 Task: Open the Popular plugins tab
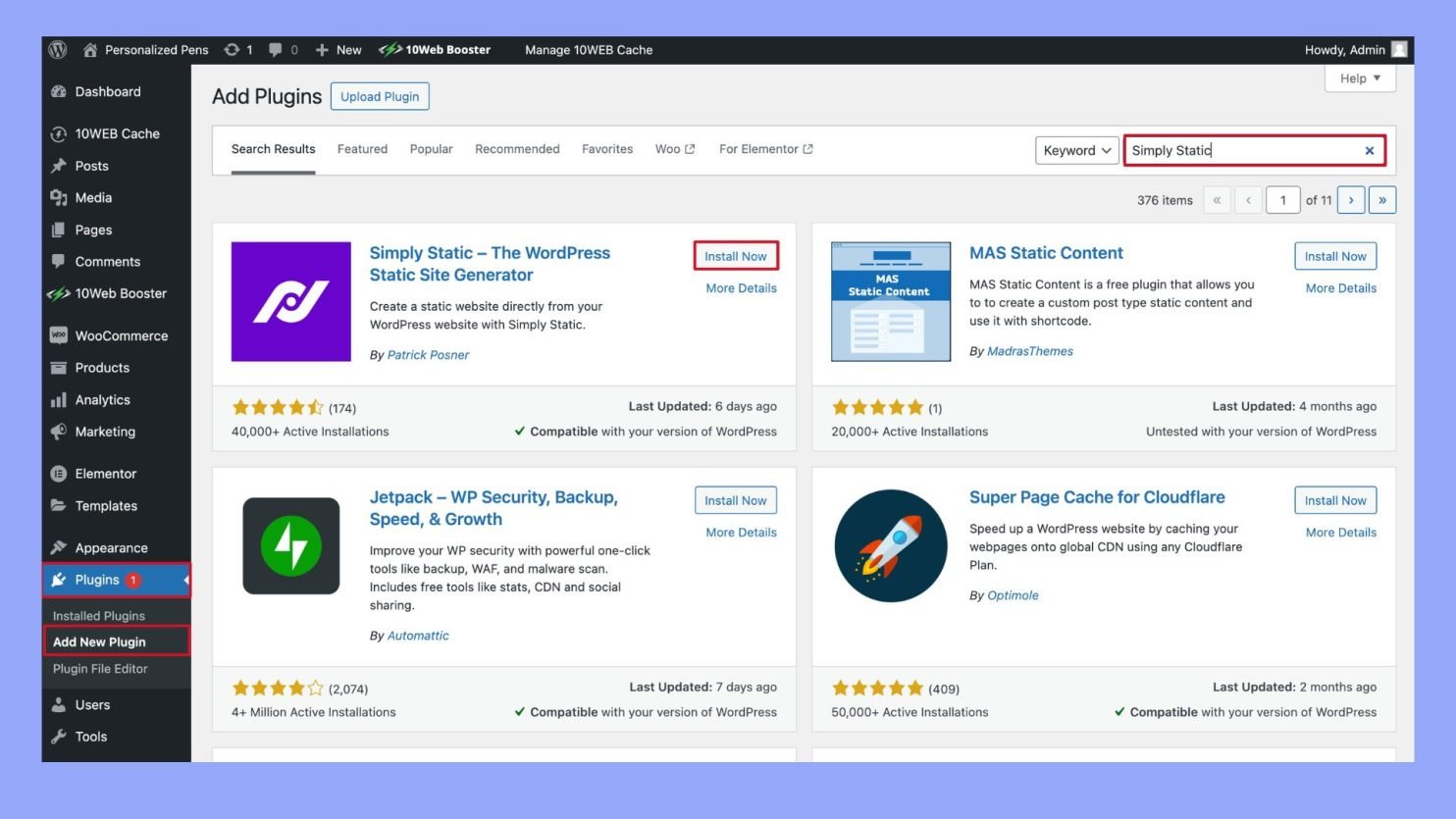tap(431, 148)
